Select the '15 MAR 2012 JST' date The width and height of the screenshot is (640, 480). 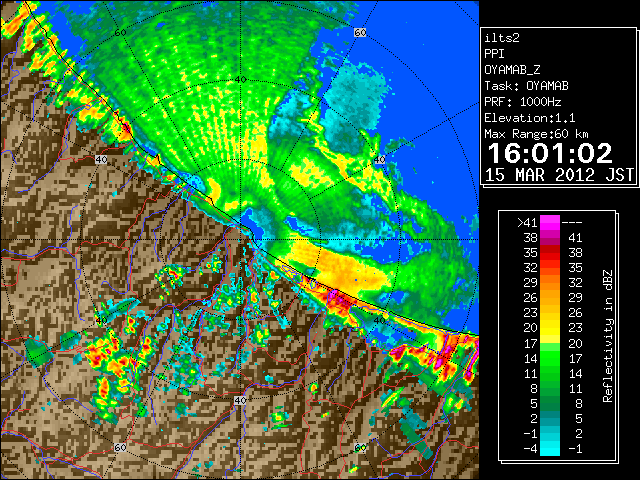559,175
